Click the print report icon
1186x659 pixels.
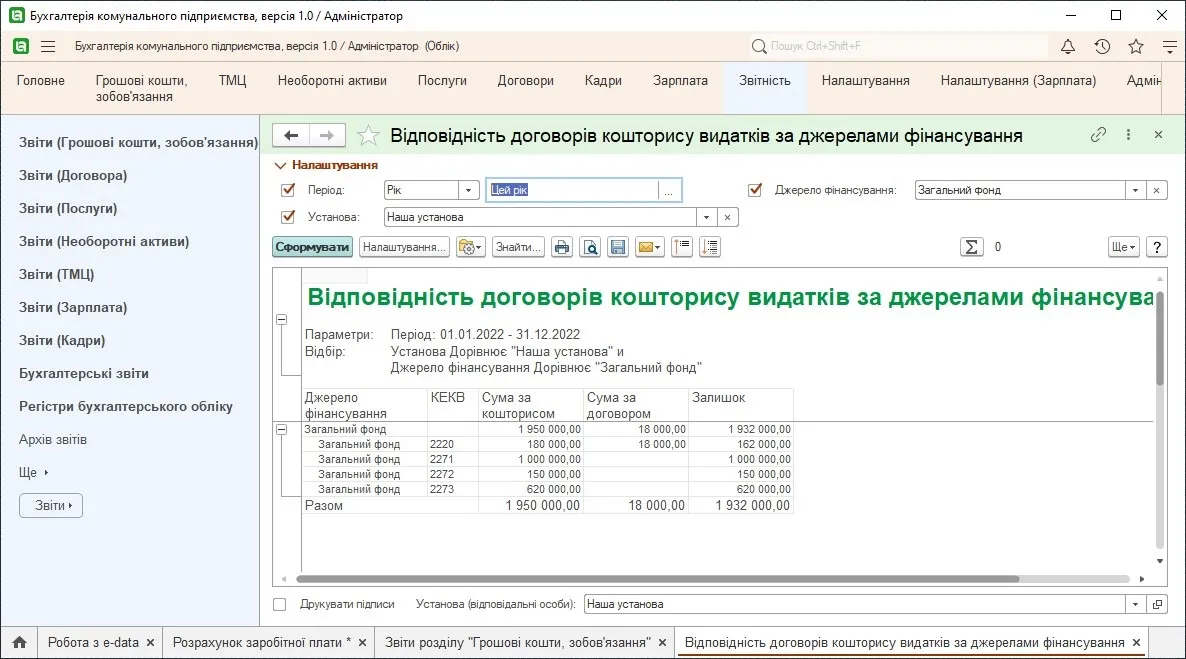(562, 247)
